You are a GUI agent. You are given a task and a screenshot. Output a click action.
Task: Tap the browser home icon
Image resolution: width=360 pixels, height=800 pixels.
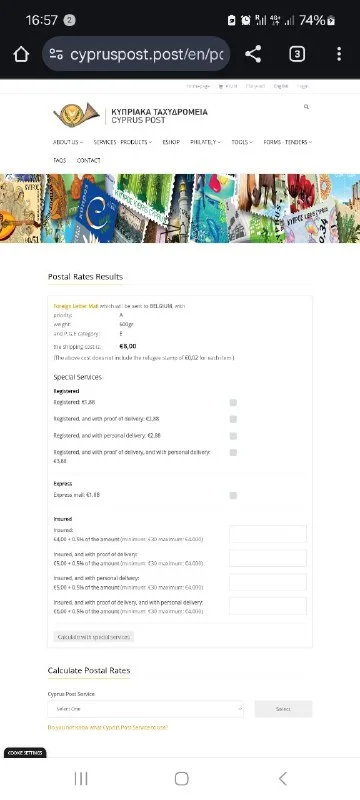21,54
